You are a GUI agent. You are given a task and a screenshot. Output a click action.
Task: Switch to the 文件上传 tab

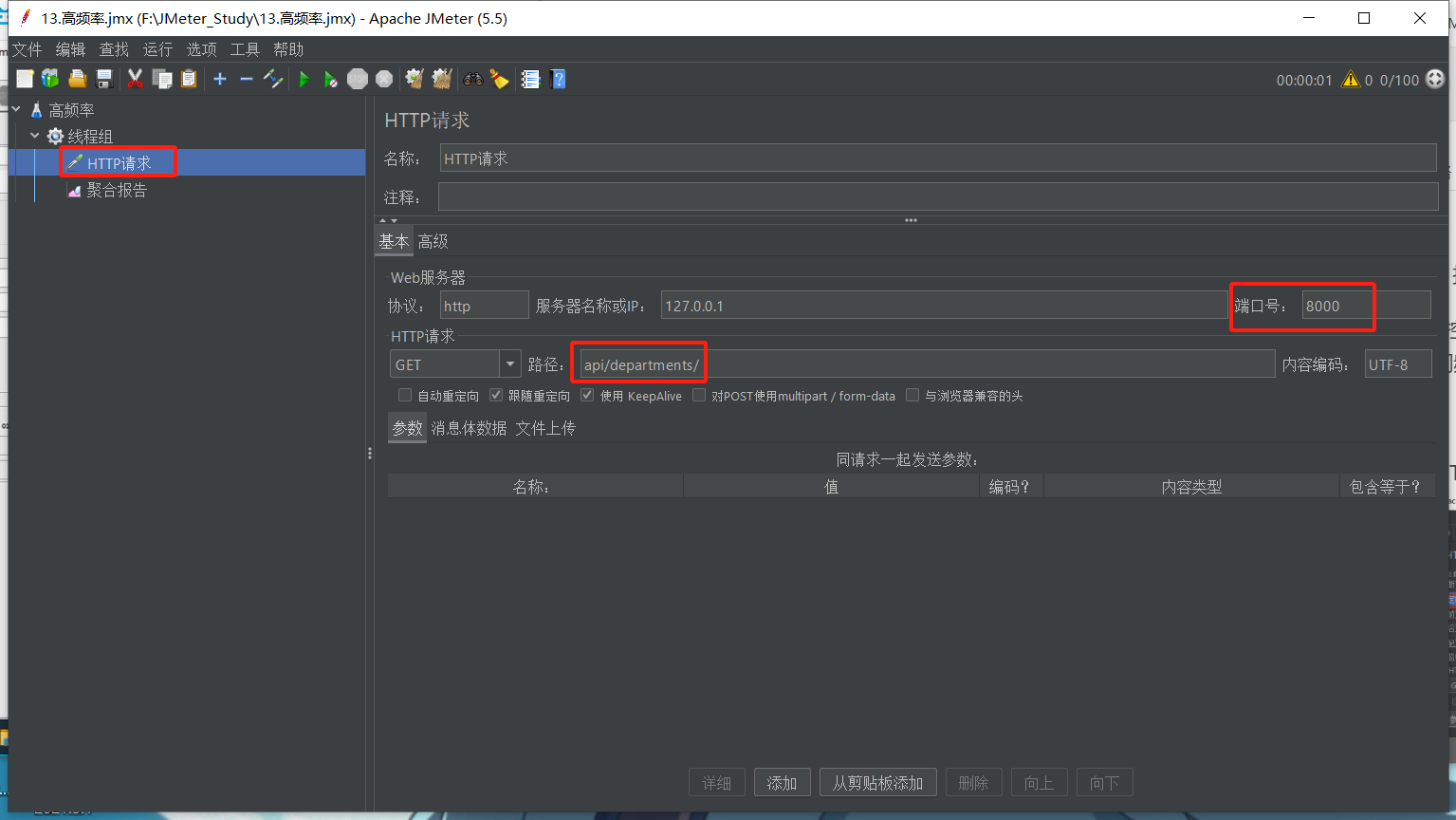coord(545,428)
